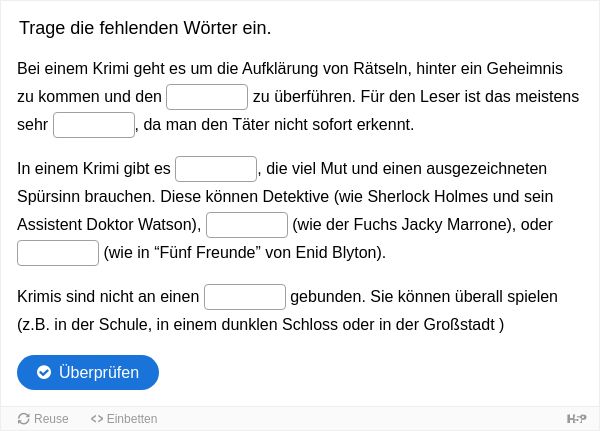
Task: Focus the blank before "(wie in Fünf Freunde"
Action: tap(58, 253)
